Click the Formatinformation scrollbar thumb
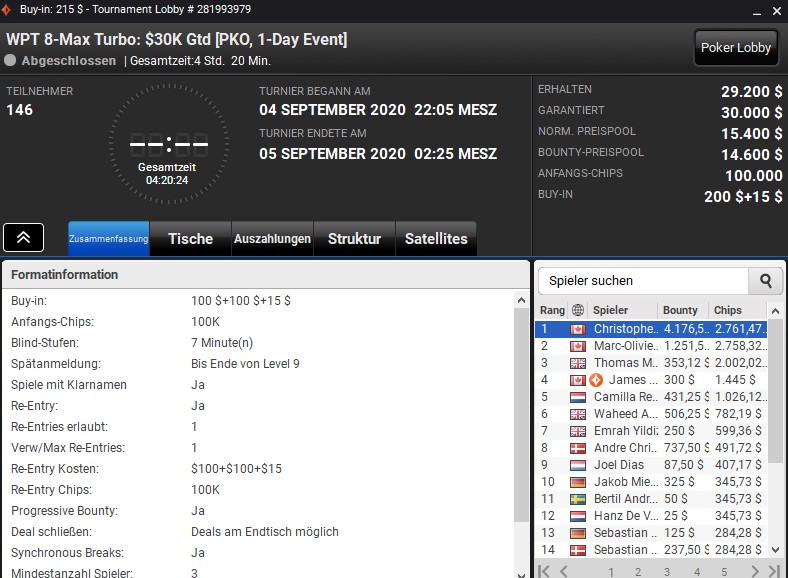Viewport: 788px width, 578px height. [522, 415]
